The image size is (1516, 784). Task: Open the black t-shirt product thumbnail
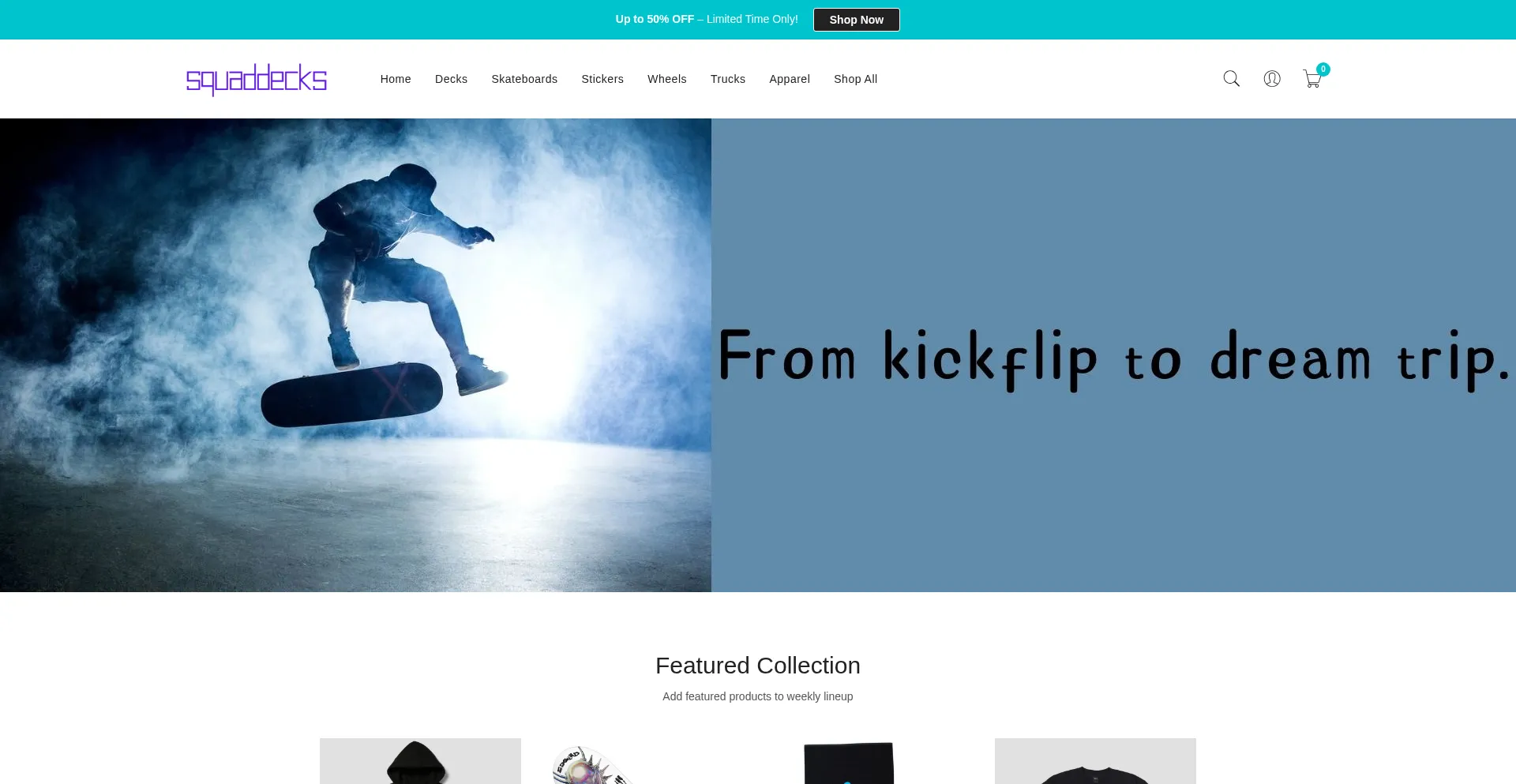[1095, 761]
